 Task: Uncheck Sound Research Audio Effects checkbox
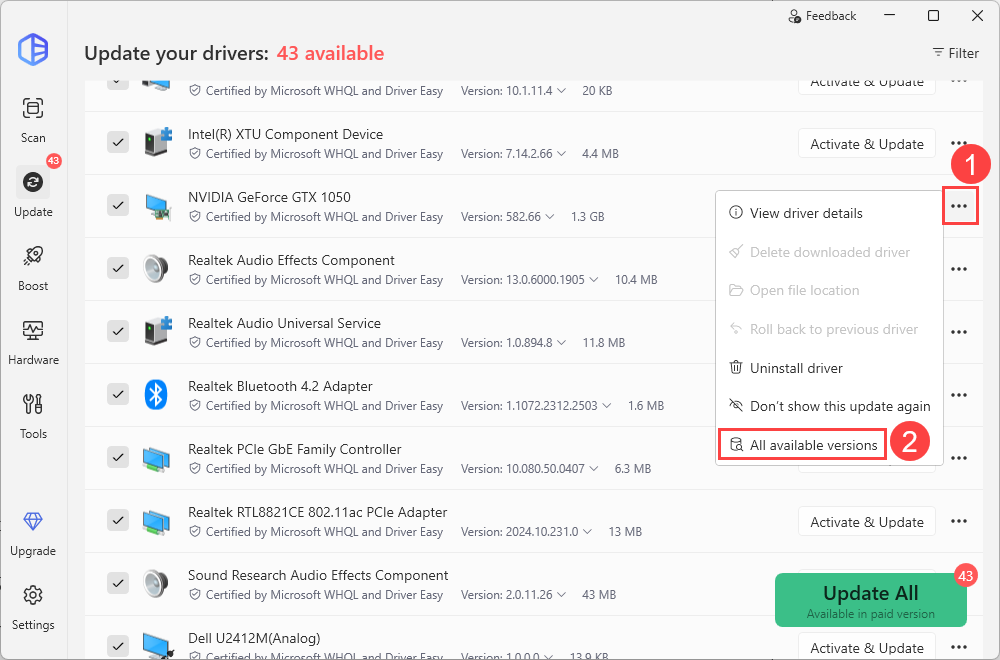pos(118,583)
